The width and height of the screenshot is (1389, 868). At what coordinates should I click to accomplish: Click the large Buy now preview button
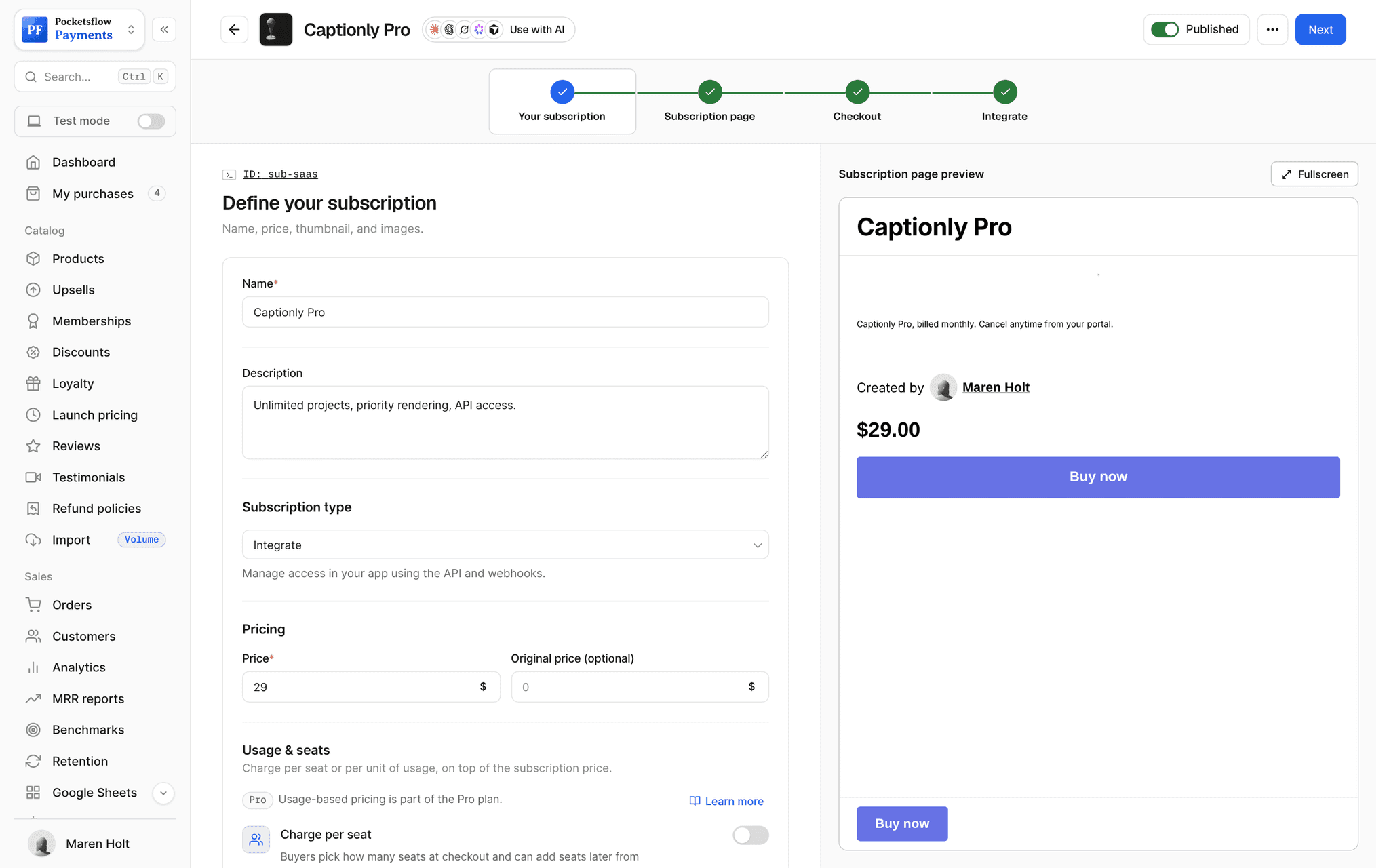[1098, 477]
